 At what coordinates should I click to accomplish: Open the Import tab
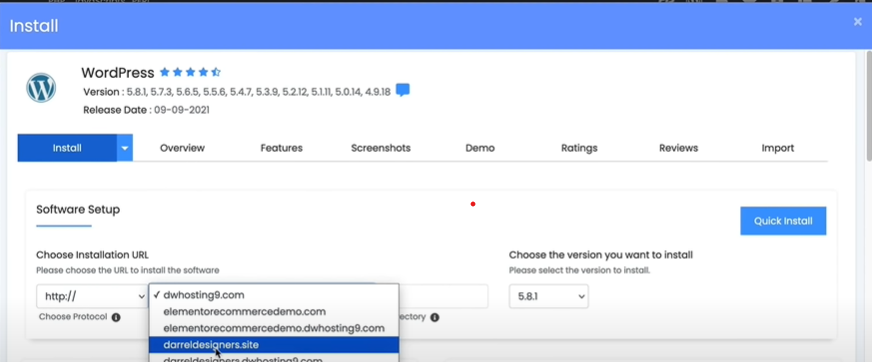pyautogui.click(x=778, y=148)
